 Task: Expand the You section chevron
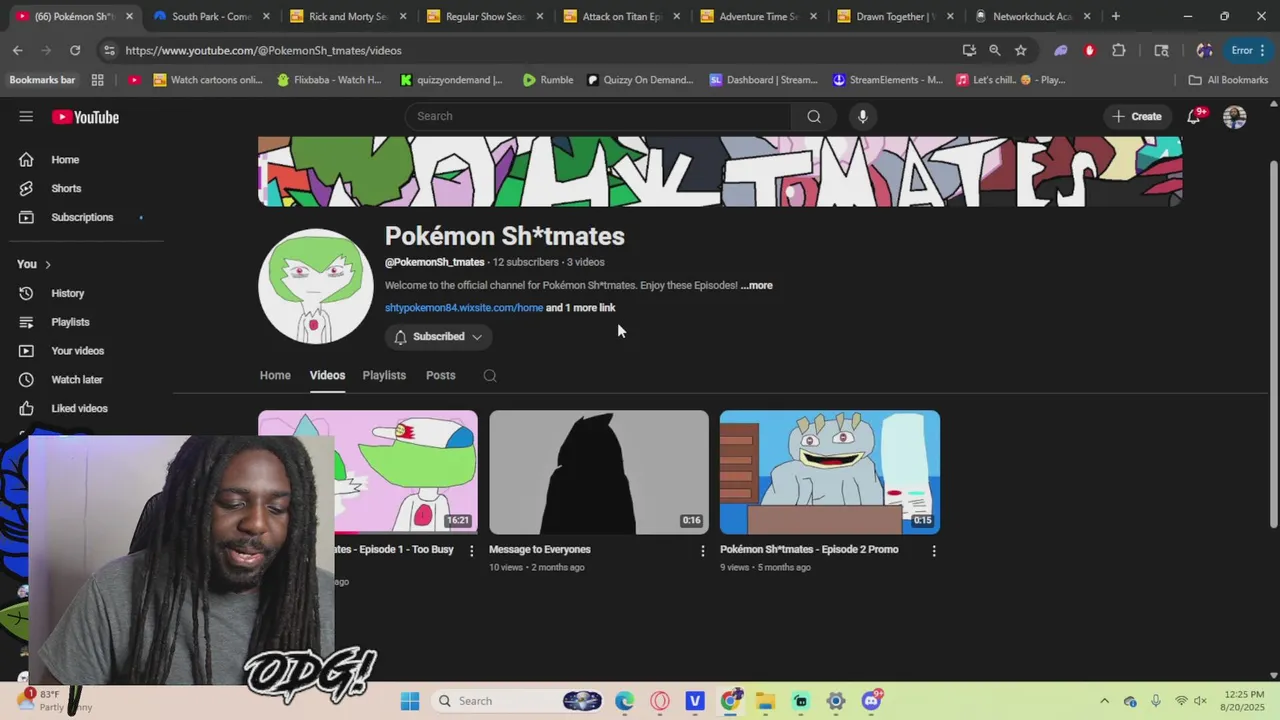click(x=47, y=264)
